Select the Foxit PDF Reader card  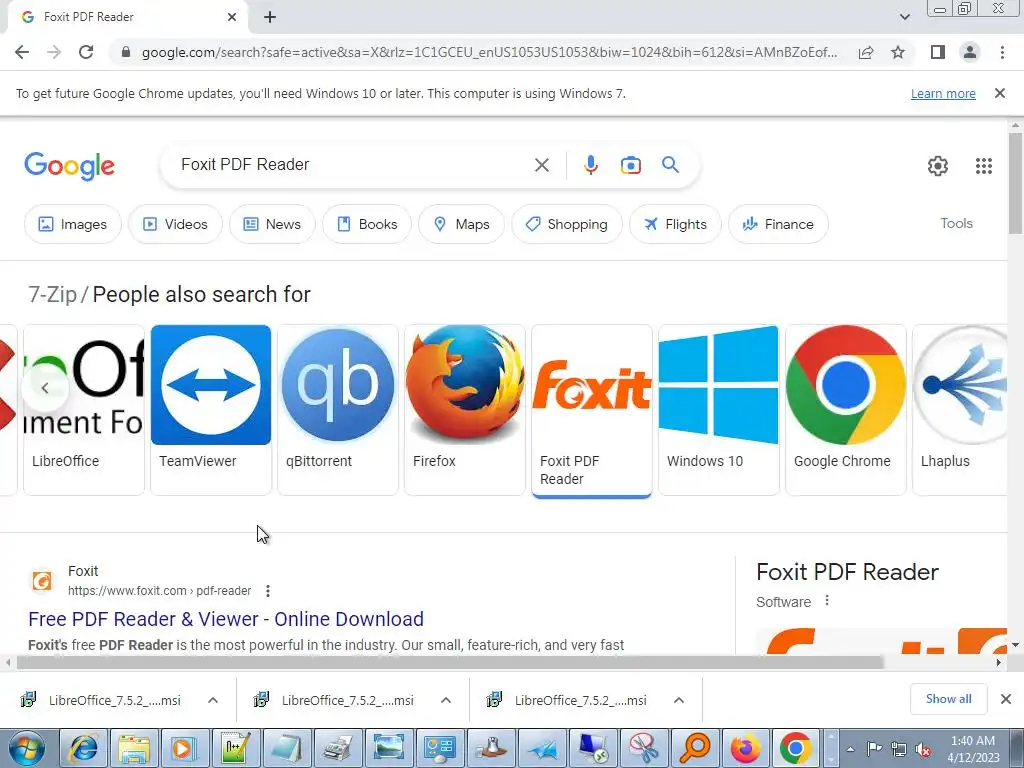pos(592,411)
